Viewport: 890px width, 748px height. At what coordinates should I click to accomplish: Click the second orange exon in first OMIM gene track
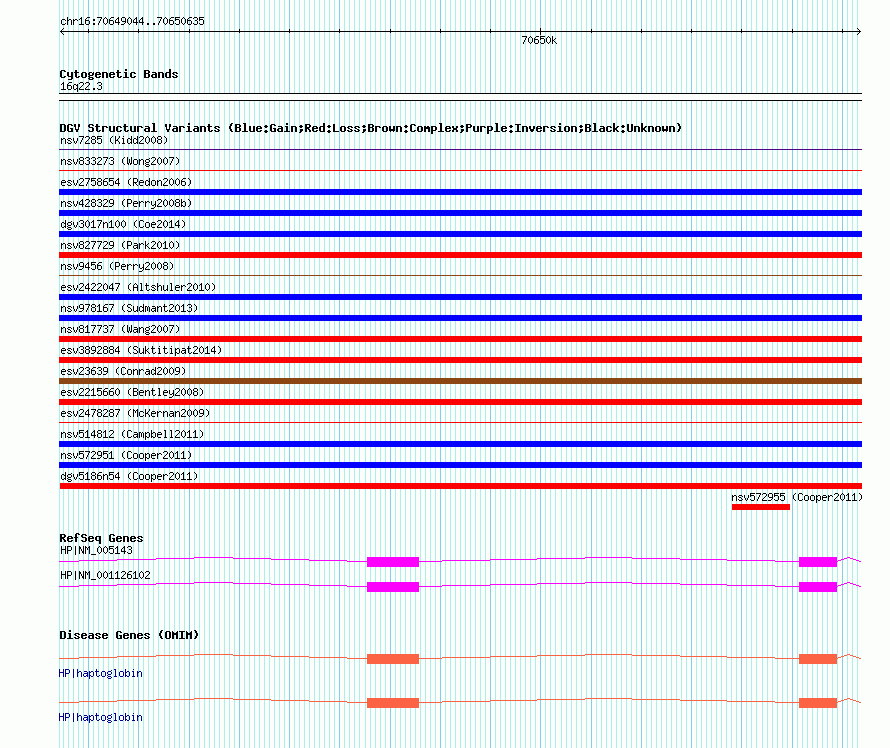click(818, 659)
